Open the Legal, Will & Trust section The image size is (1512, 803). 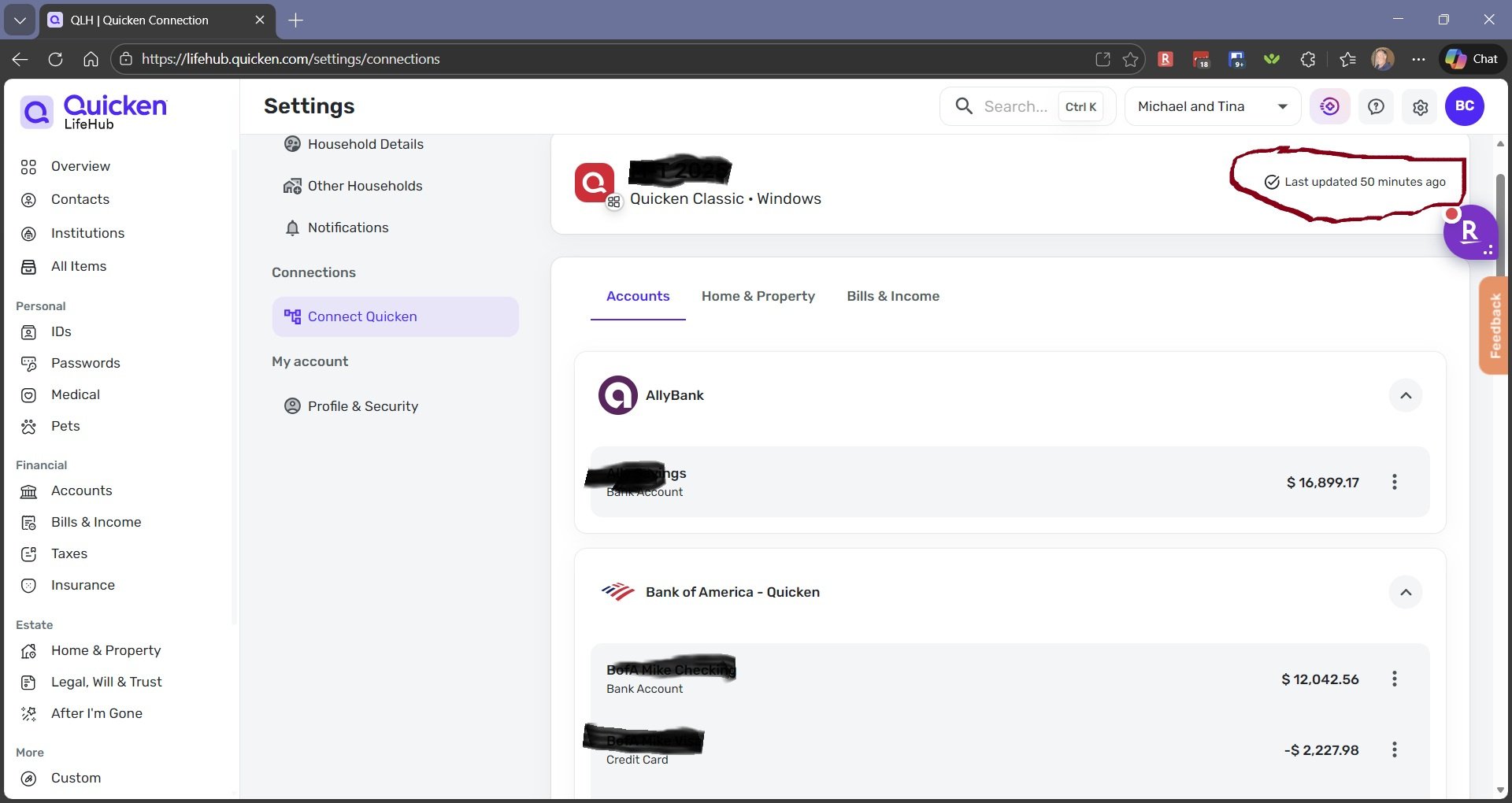pyautogui.click(x=106, y=682)
